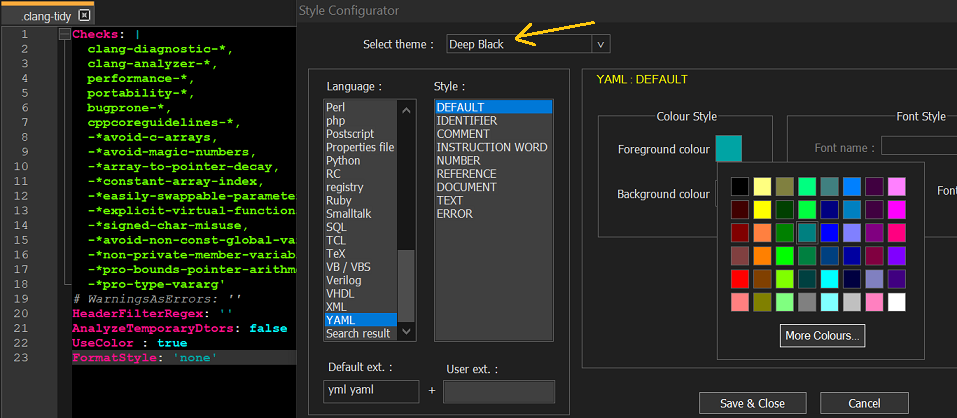Select RC in the Language list
Image resolution: width=957 pixels, height=418 pixels.
pyautogui.click(x=360, y=175)
